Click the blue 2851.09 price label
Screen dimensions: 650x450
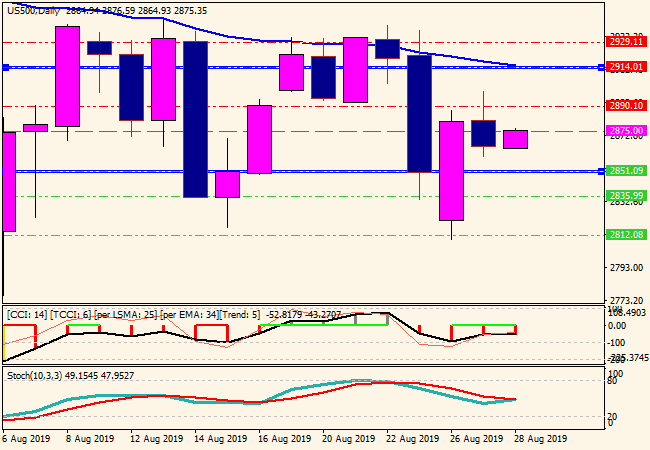click(x=625, y=171)
